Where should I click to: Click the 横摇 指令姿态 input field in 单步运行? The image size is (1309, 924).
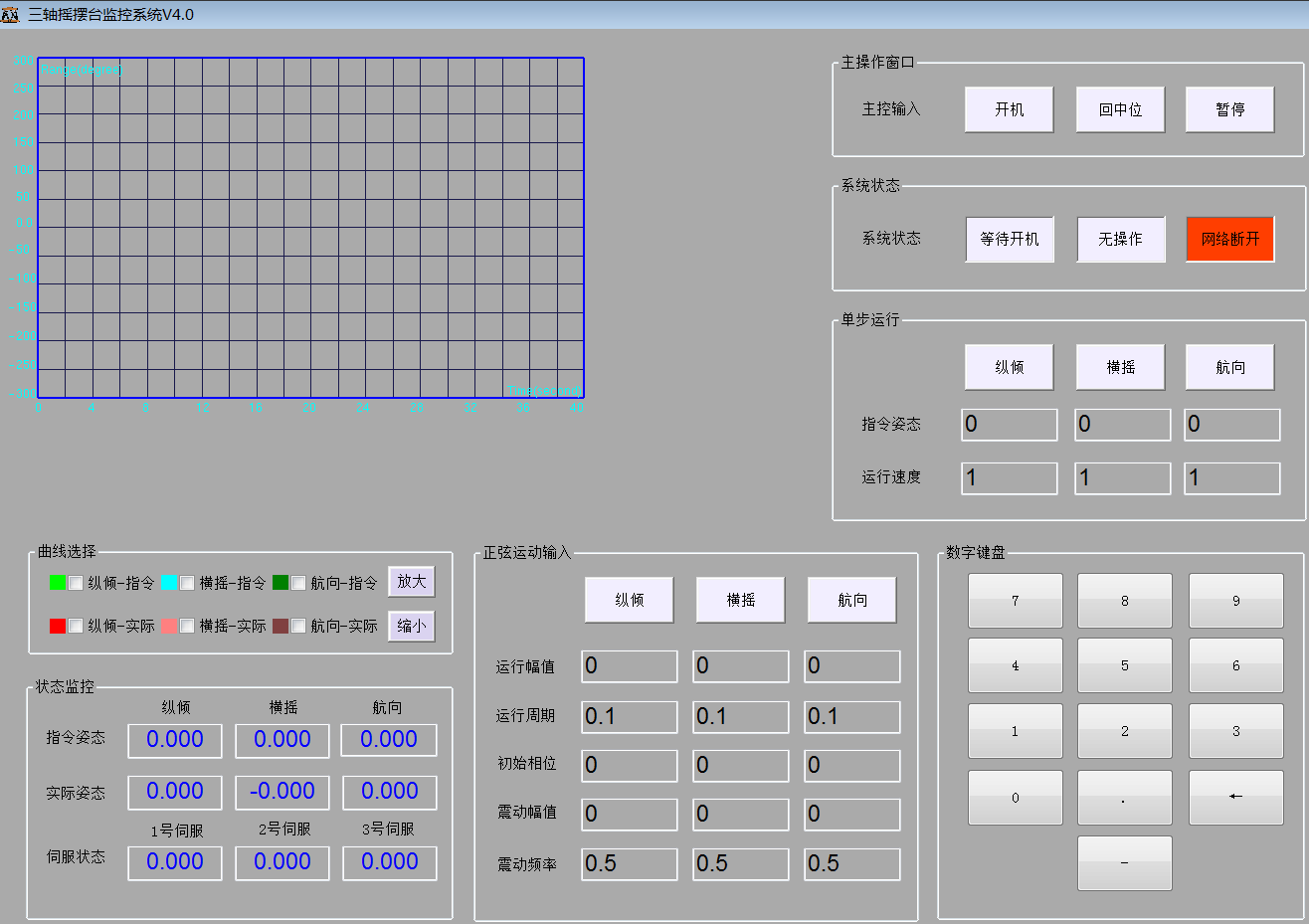pyautogui.click(x=1123, y=425)
